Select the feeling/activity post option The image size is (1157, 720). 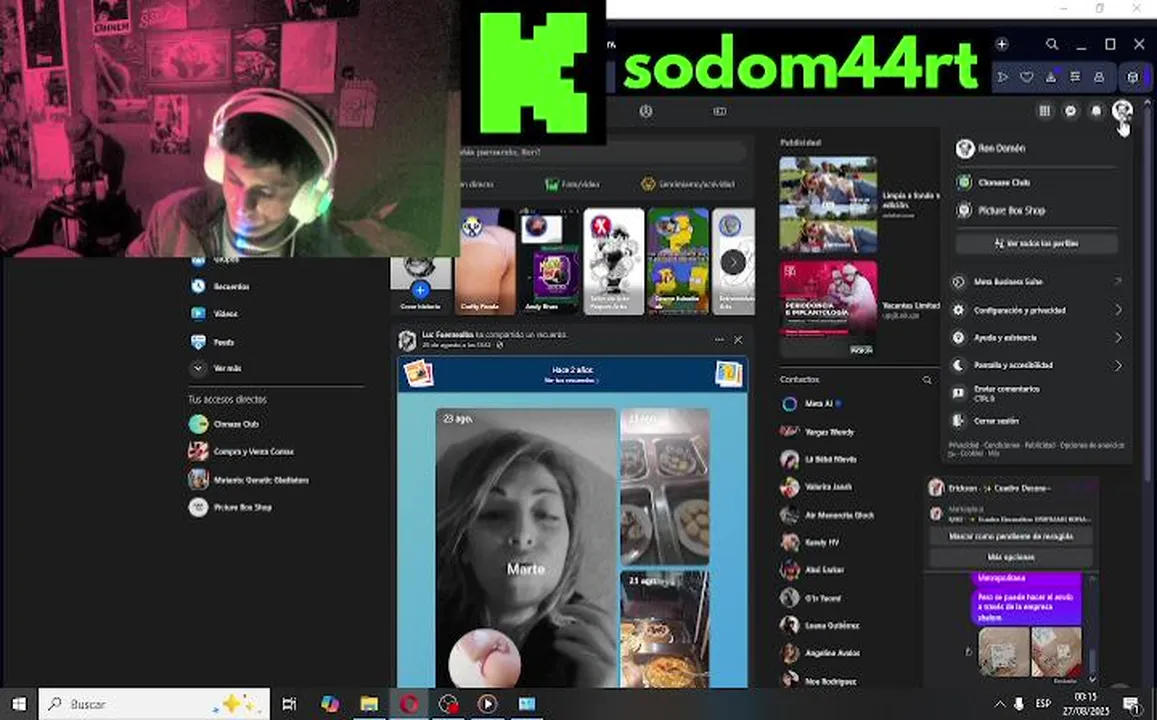point(688,184)
